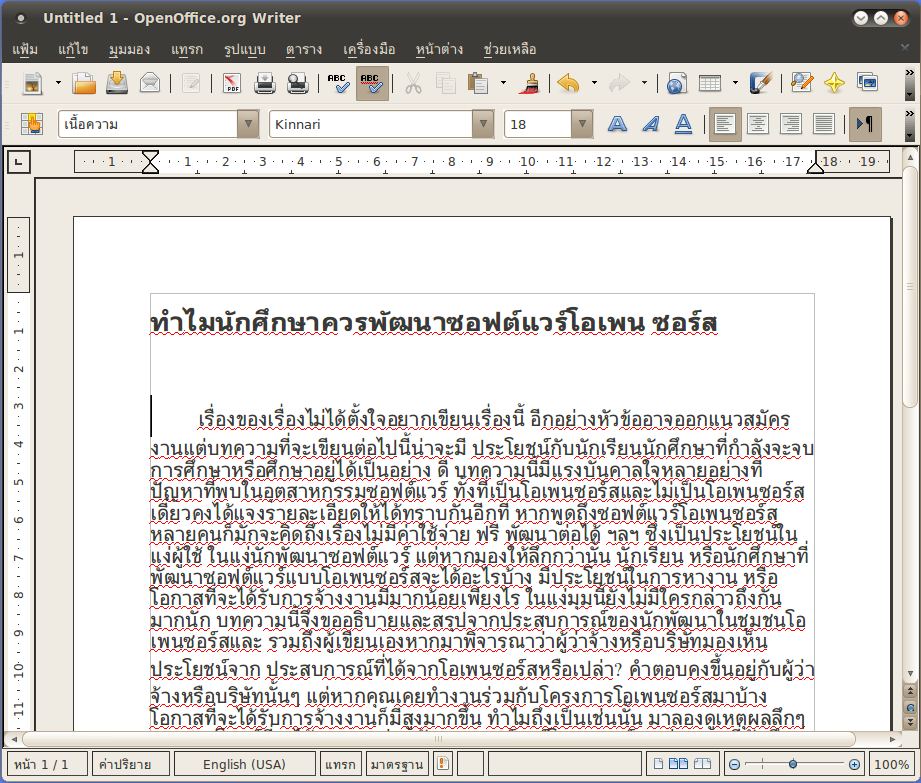Expand the Redo history dropdown arrow
Image resolution: width=921 pixels, height=783 pixels.
tap(644, 83)
